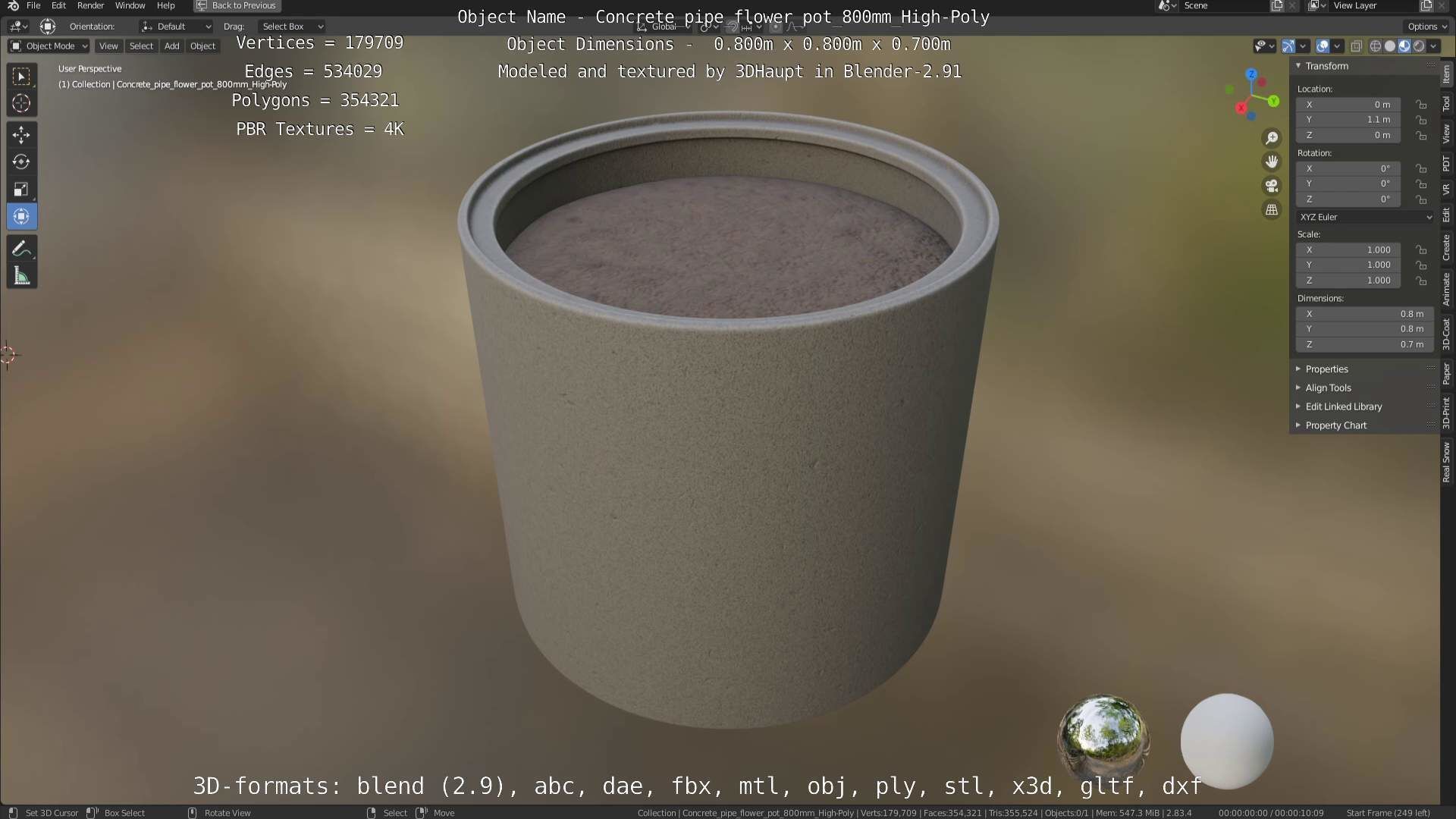
Task: Open the Help menu
Action: tap(165, 5)
